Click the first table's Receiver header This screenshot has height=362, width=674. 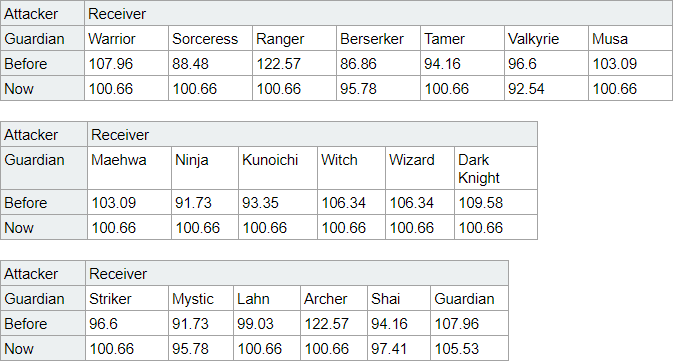(x=378, y=13)
